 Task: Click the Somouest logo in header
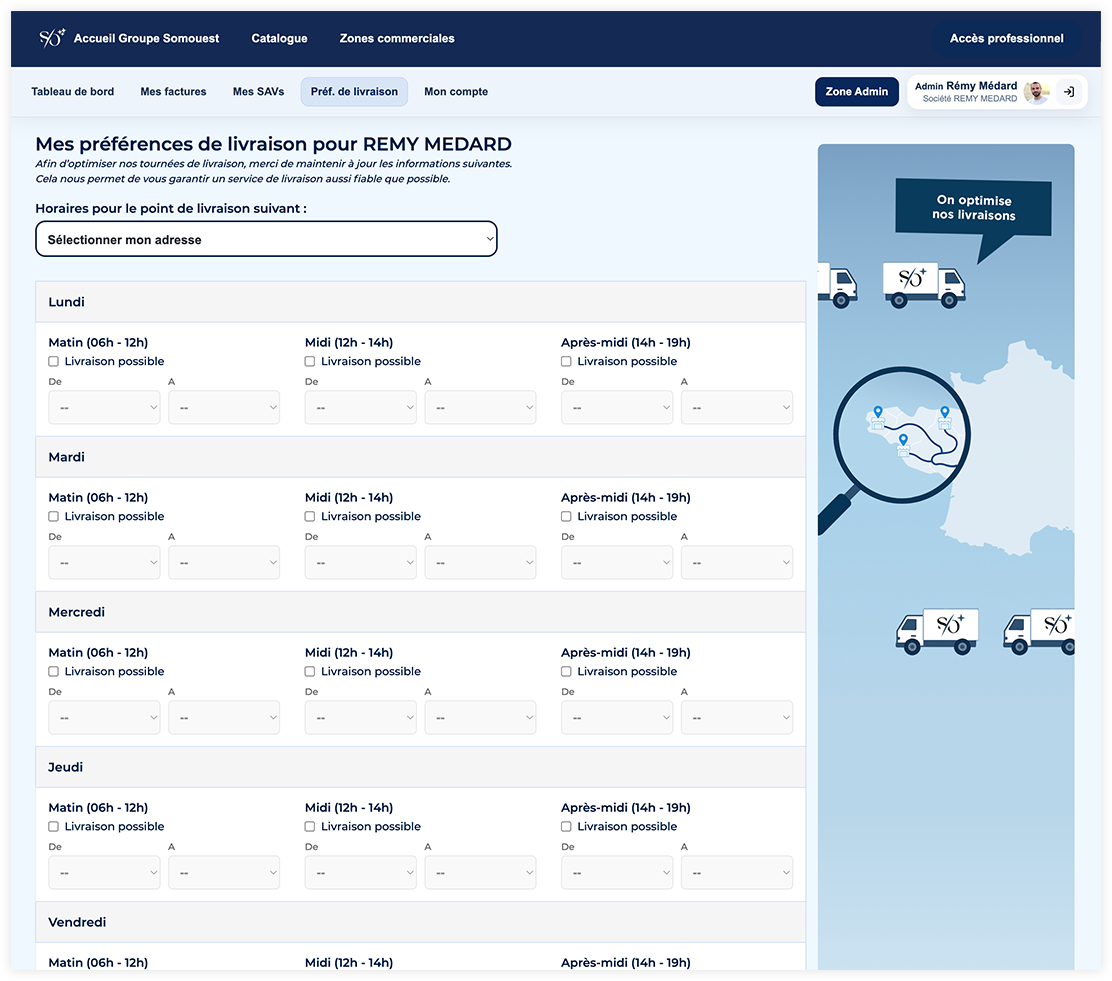click(52, 38)
